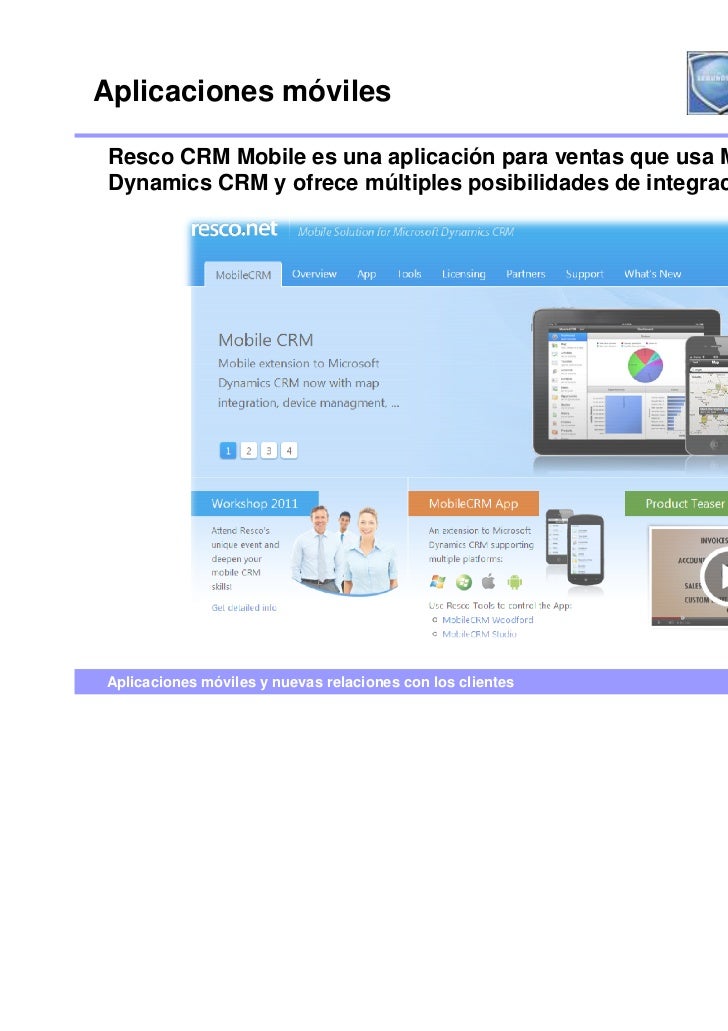Open the MobileCRM tab
Screen dimensions: 728x1031
point(243,275)
